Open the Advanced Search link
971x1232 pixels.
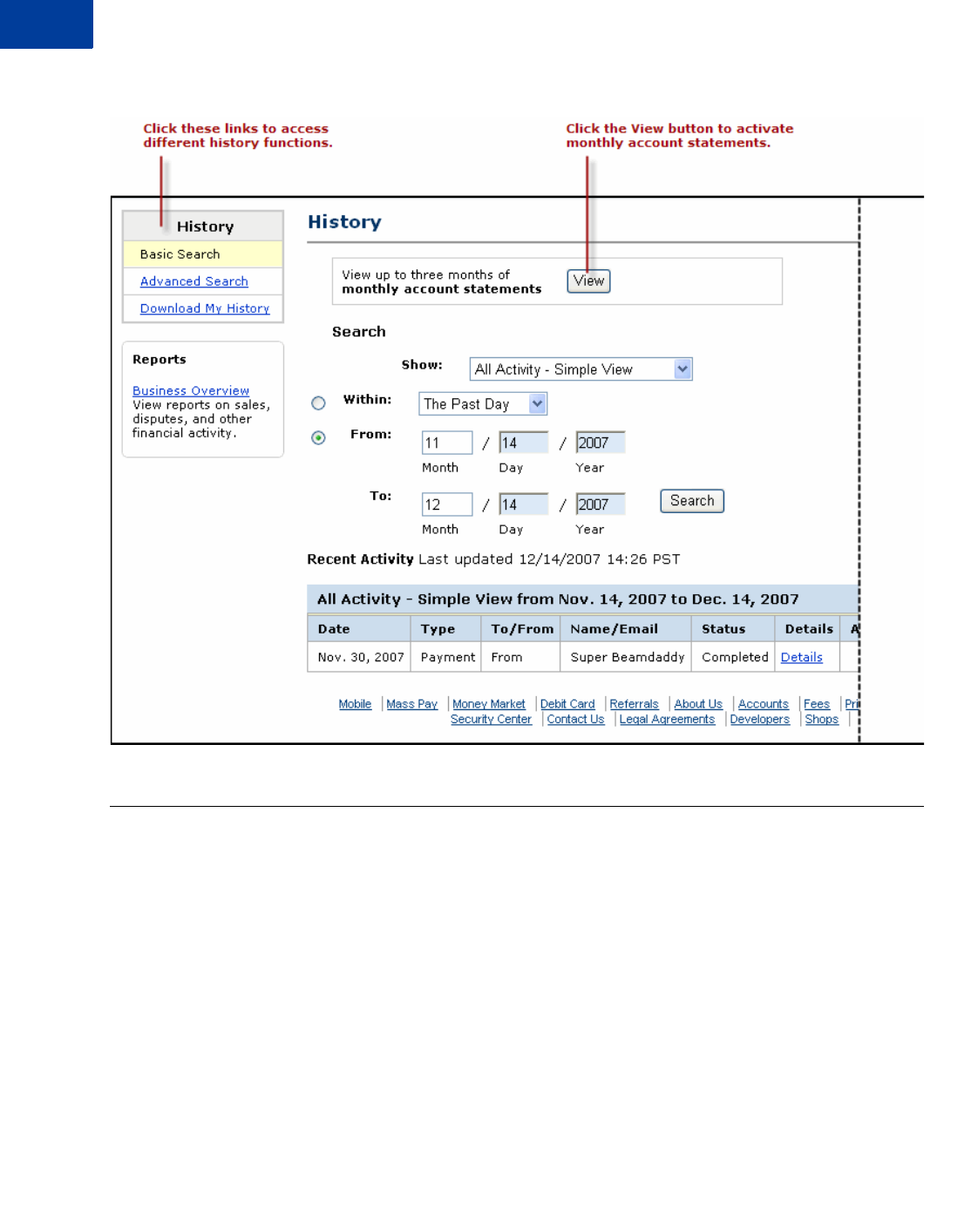click(x=194, y=281)
